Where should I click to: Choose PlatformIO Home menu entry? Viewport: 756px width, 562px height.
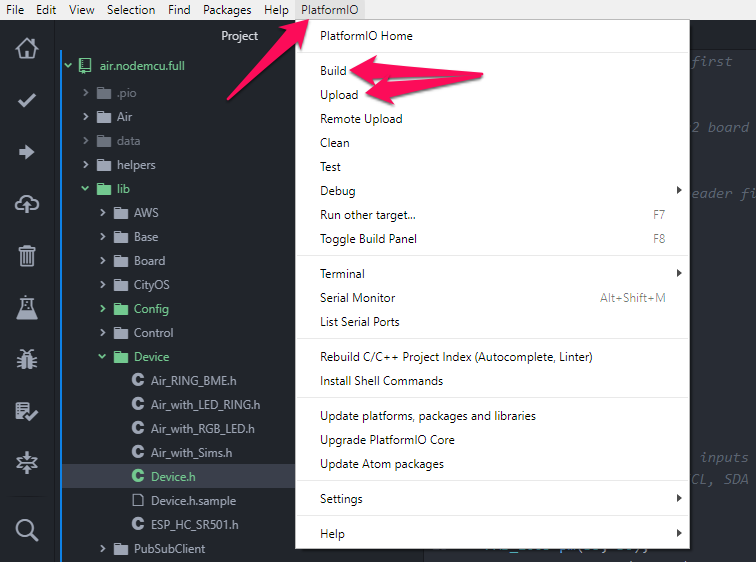point(492,36)
